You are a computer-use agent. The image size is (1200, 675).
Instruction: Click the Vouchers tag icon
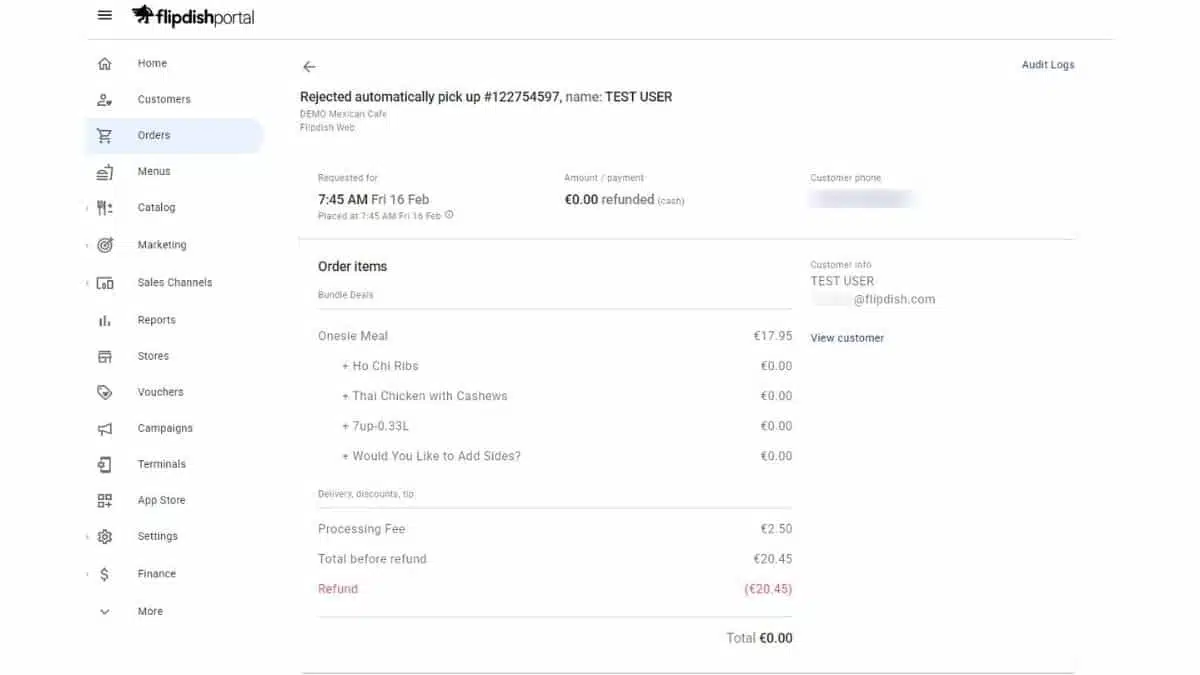click(x=105, y=392)
